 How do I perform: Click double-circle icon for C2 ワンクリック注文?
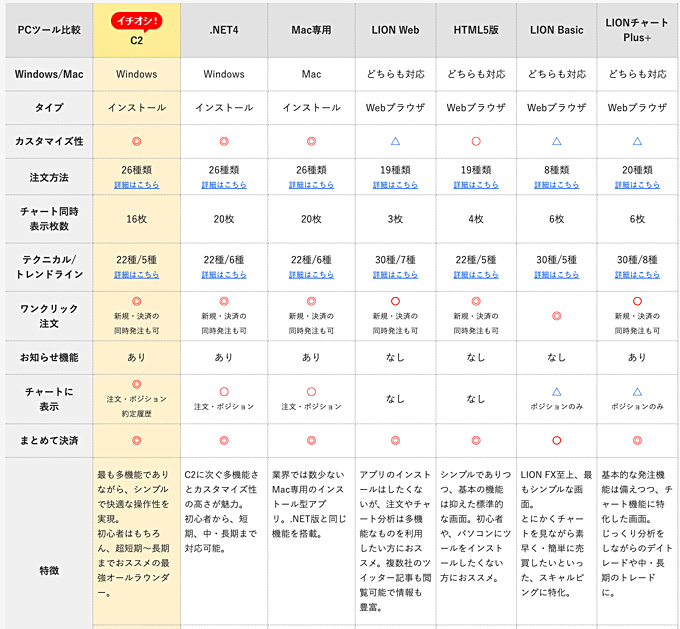137,301
